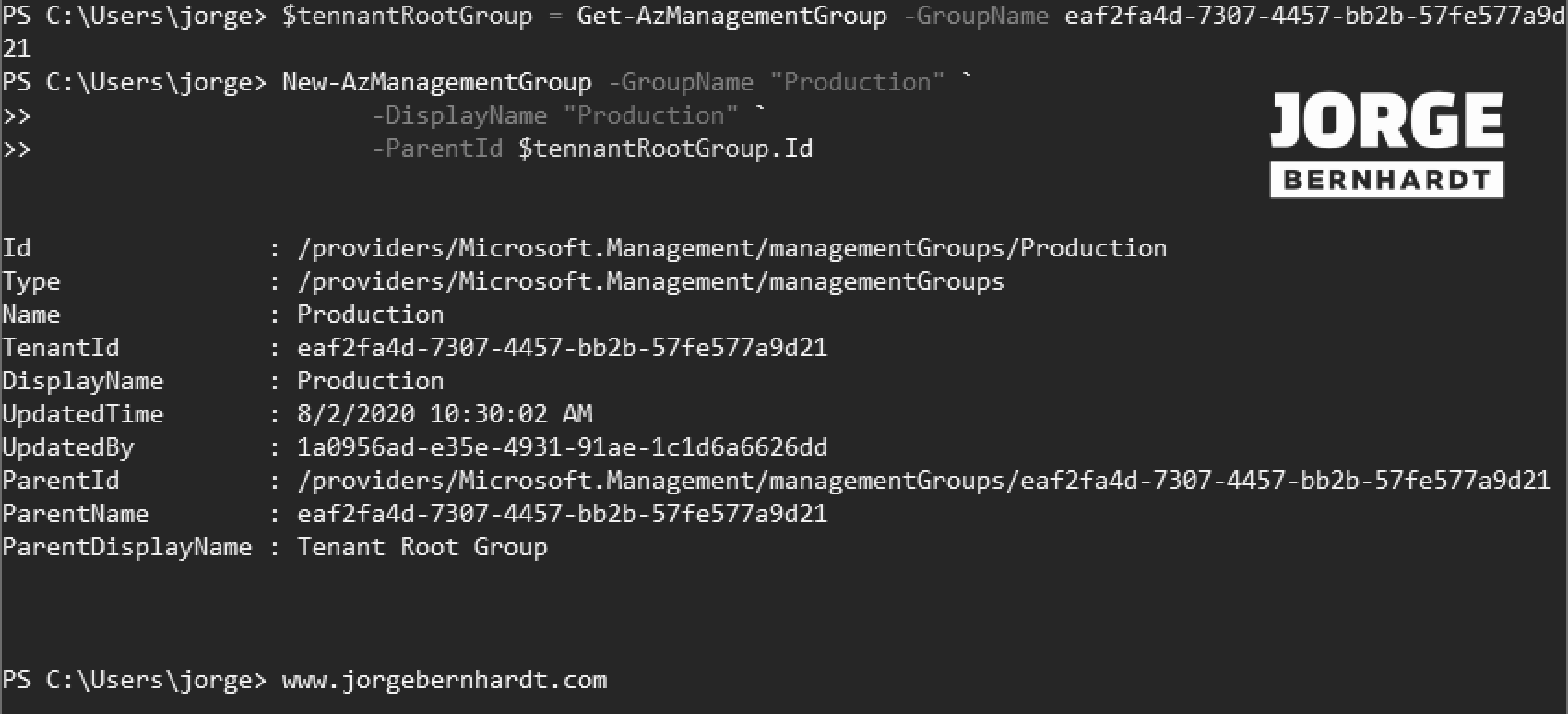1568x714 pixels.
Task: Click the Jorge Bernhardt logo
Action: (1386, 145)
